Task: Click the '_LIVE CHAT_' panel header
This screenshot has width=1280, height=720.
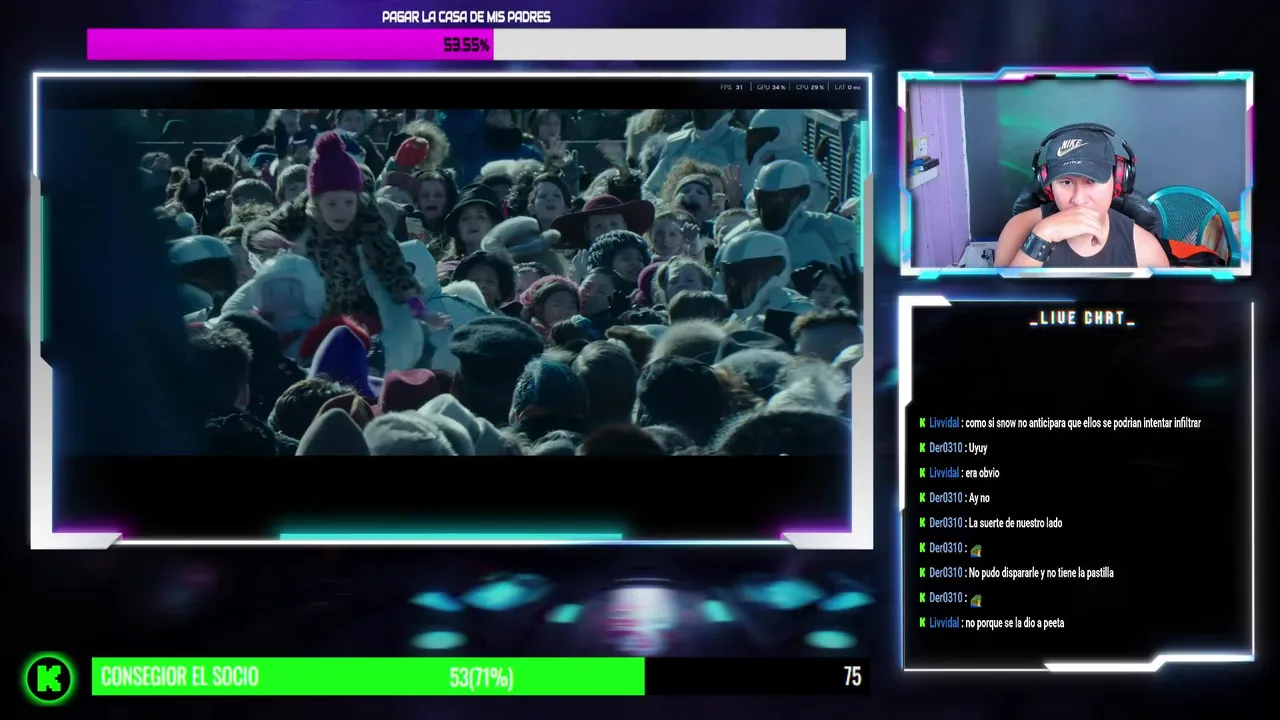Action: (1082, 318)
